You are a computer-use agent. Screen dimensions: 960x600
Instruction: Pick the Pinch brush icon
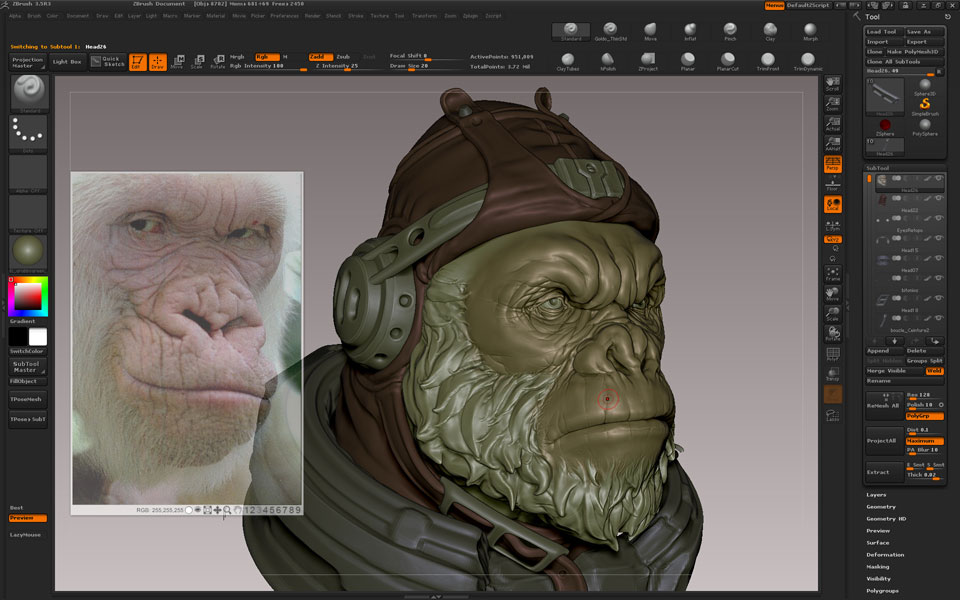(730, 29)
